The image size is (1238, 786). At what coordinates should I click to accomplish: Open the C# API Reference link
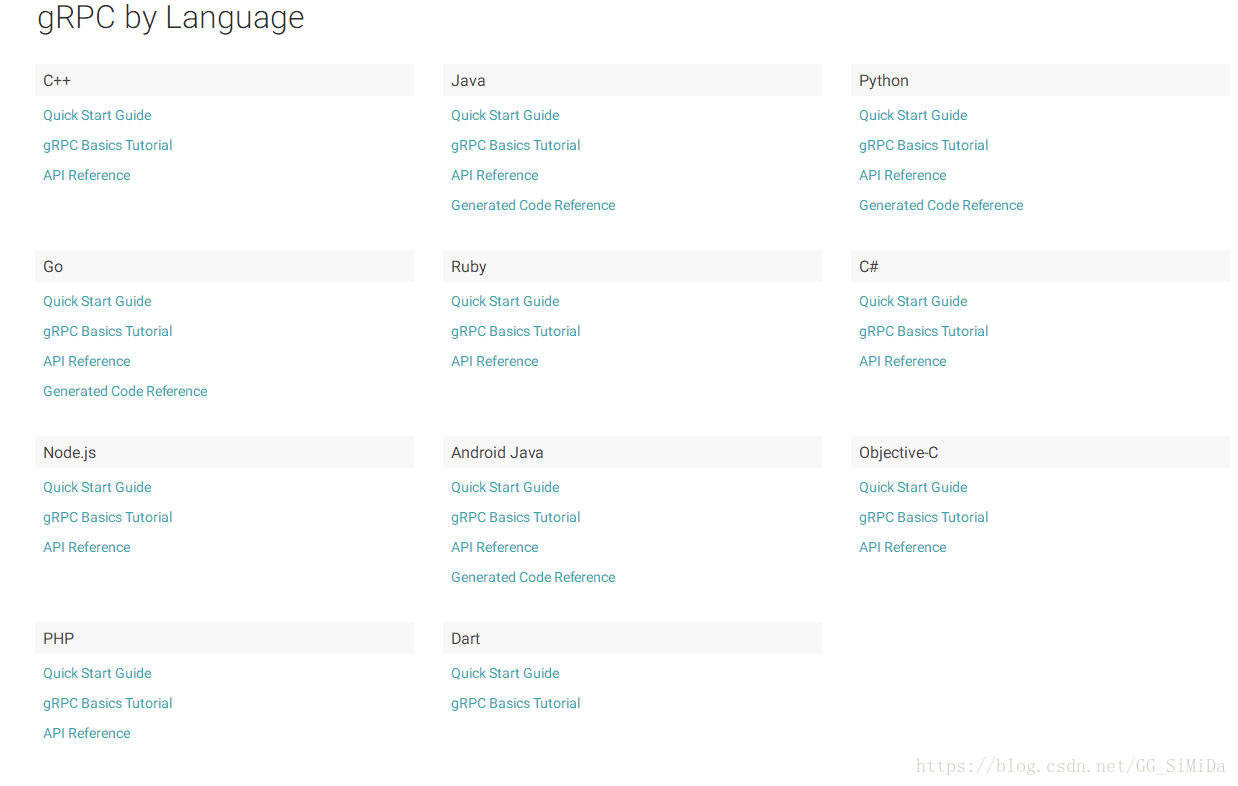click(x=903, y=361)
